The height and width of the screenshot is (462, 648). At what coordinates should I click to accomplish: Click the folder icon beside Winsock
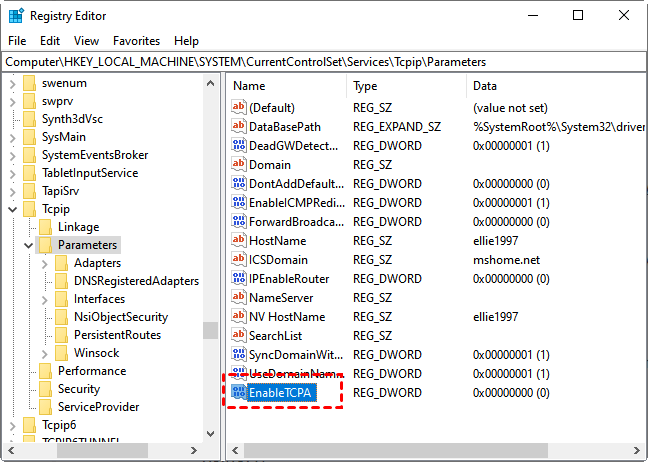60,353
